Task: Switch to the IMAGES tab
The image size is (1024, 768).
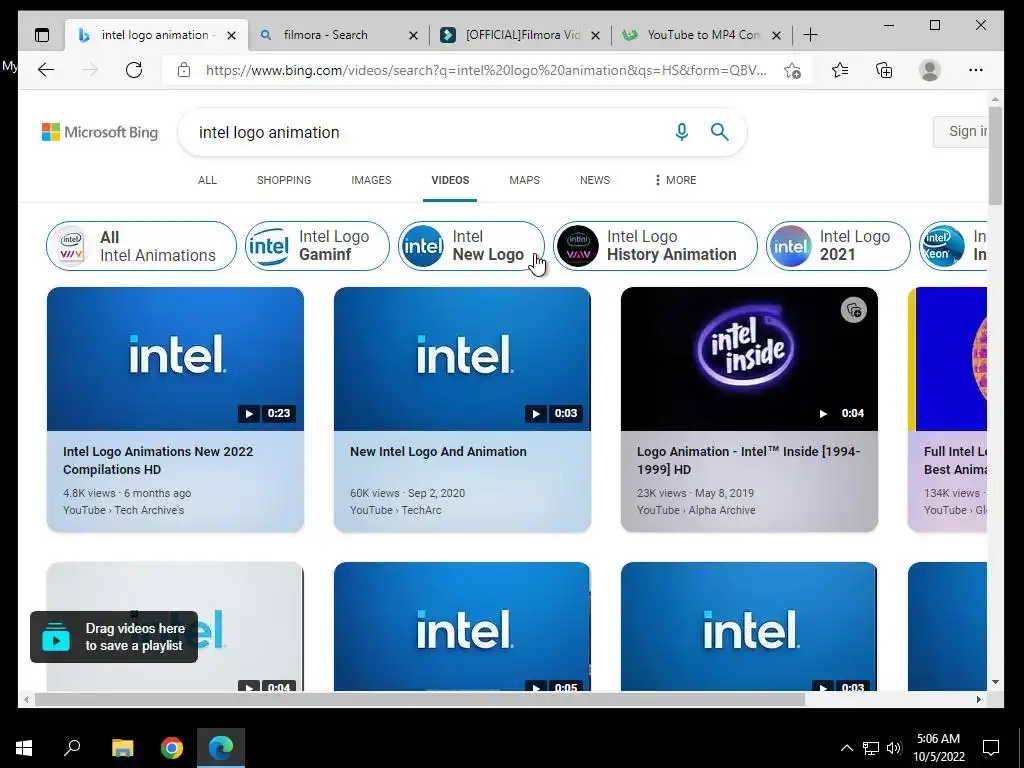Action: [x=371, y=180]
